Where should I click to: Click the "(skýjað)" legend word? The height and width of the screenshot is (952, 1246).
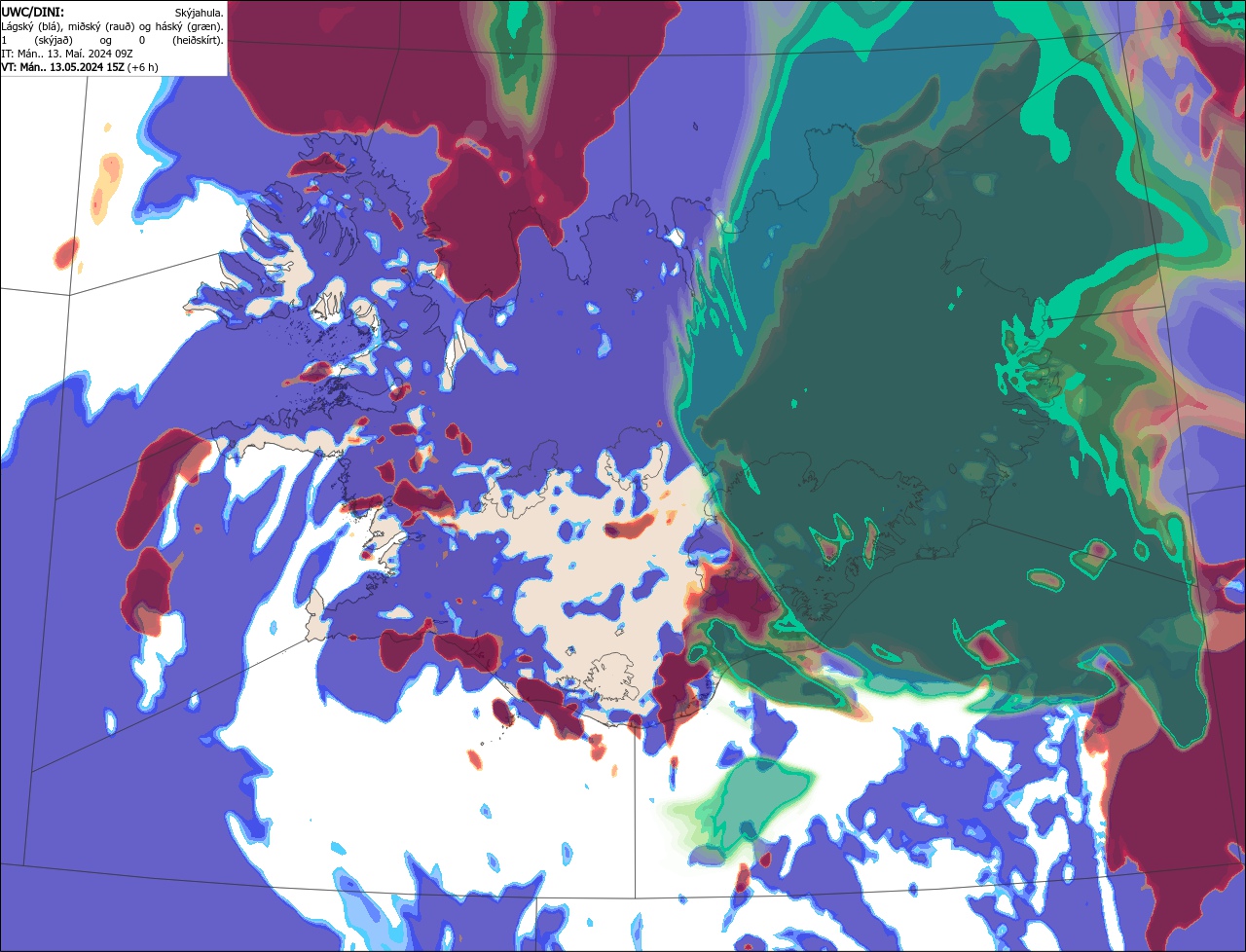click(x=54, y=41)
